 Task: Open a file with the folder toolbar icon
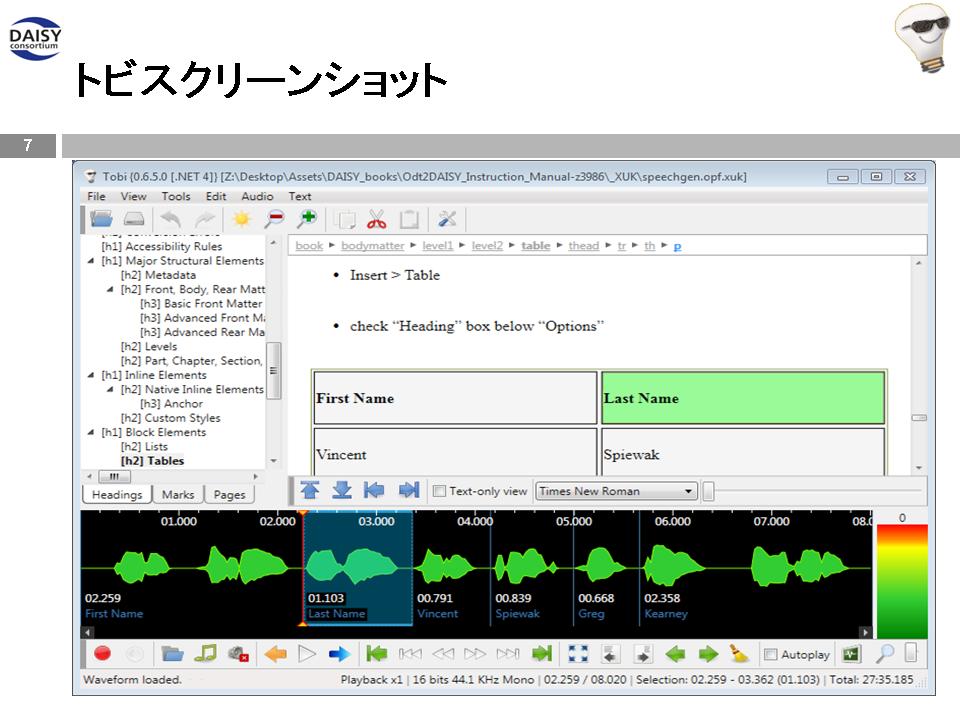pyautogui.click(x=101, y=219)
